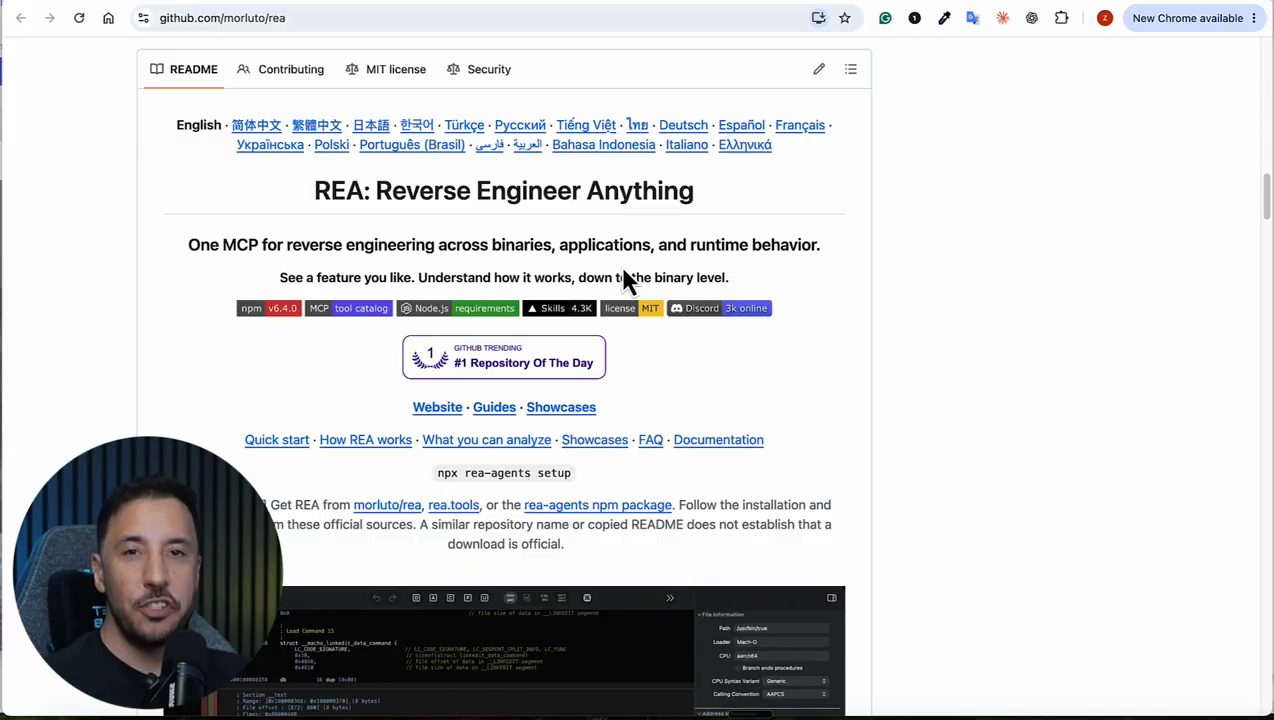The height and width of the screenshot is (720, 1274).
Task: Open the Grammarly extension icon
Action: (885, 18)
